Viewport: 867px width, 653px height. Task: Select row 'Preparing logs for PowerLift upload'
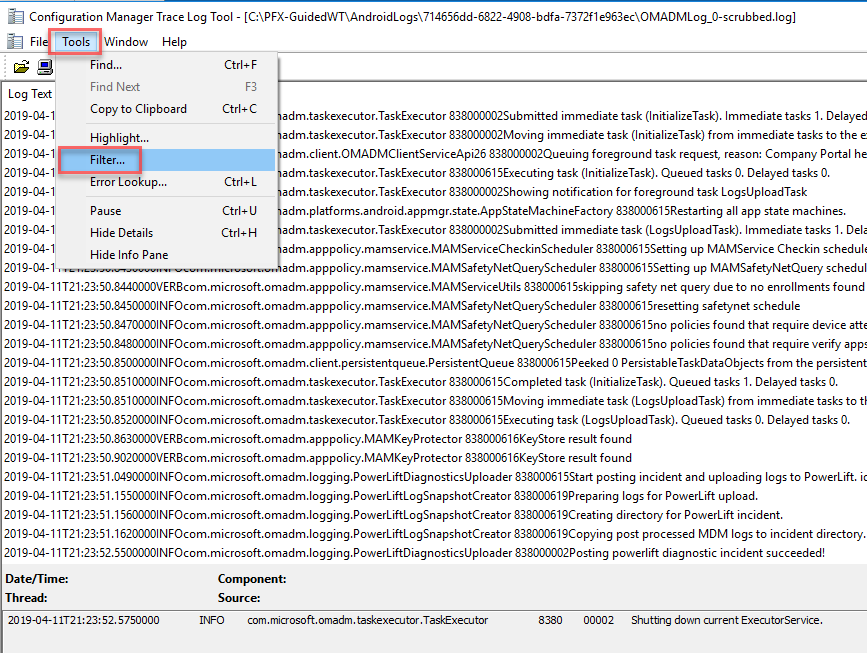tap(434, 496)
